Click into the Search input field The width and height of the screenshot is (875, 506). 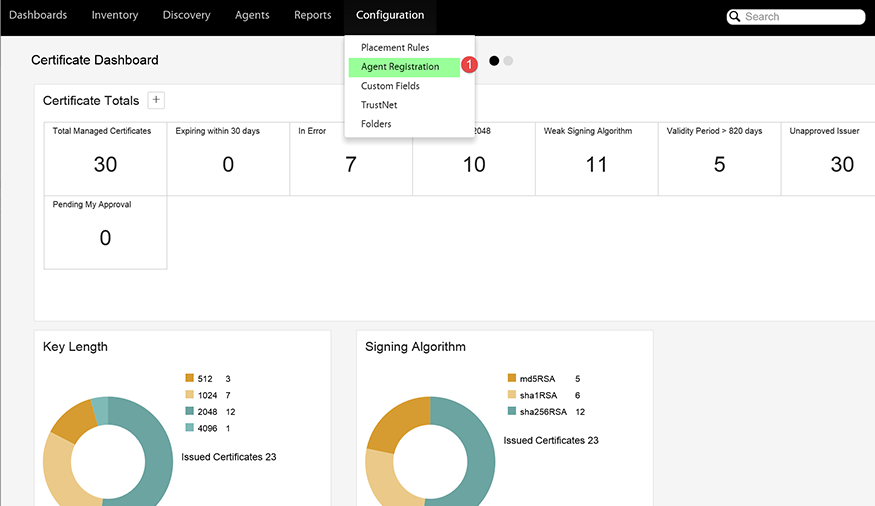(x=800, y=17)
